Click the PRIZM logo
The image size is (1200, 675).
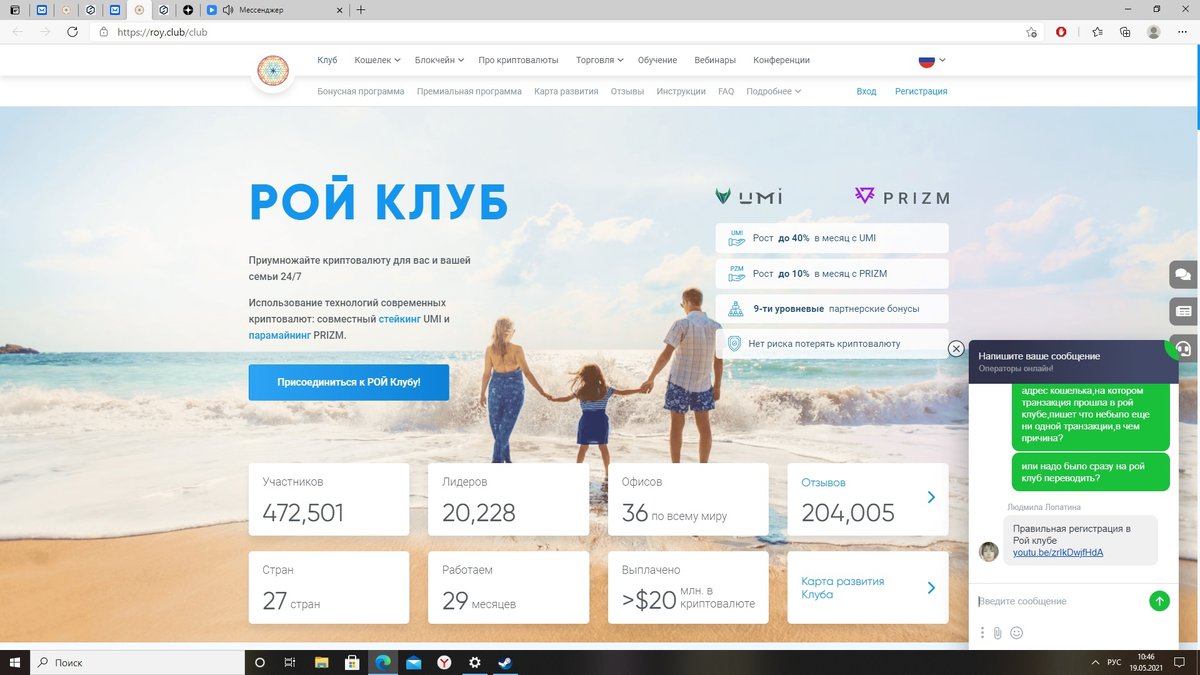pos(901,196)
